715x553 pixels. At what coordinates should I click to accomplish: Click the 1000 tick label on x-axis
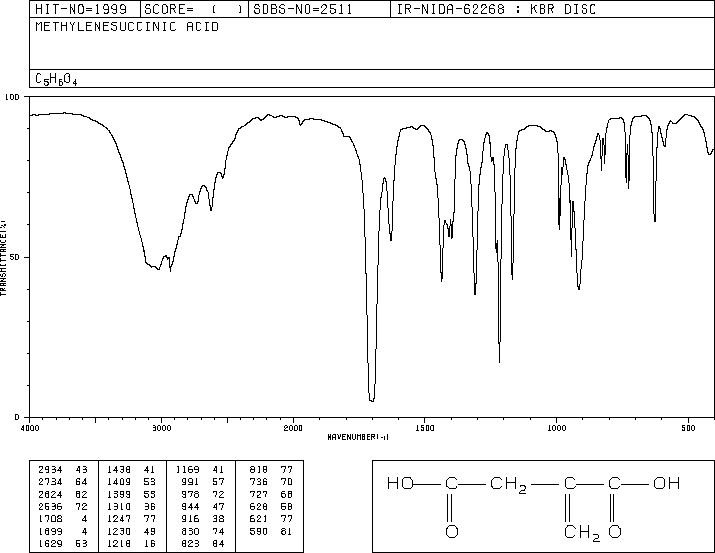556,428
